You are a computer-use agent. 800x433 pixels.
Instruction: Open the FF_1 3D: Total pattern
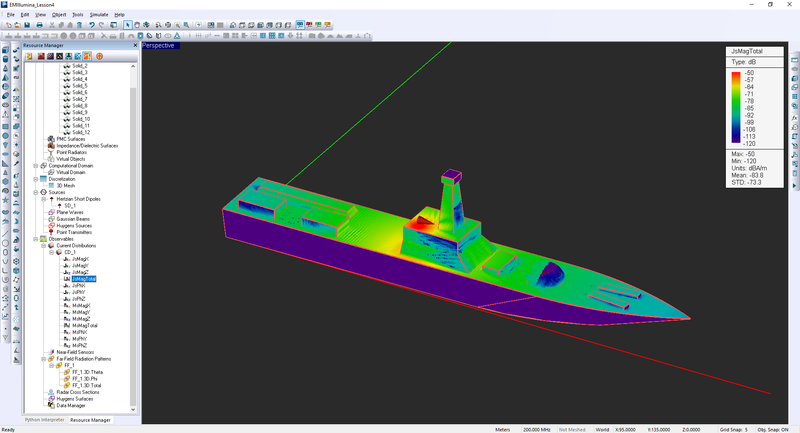[x=86, y=385]
